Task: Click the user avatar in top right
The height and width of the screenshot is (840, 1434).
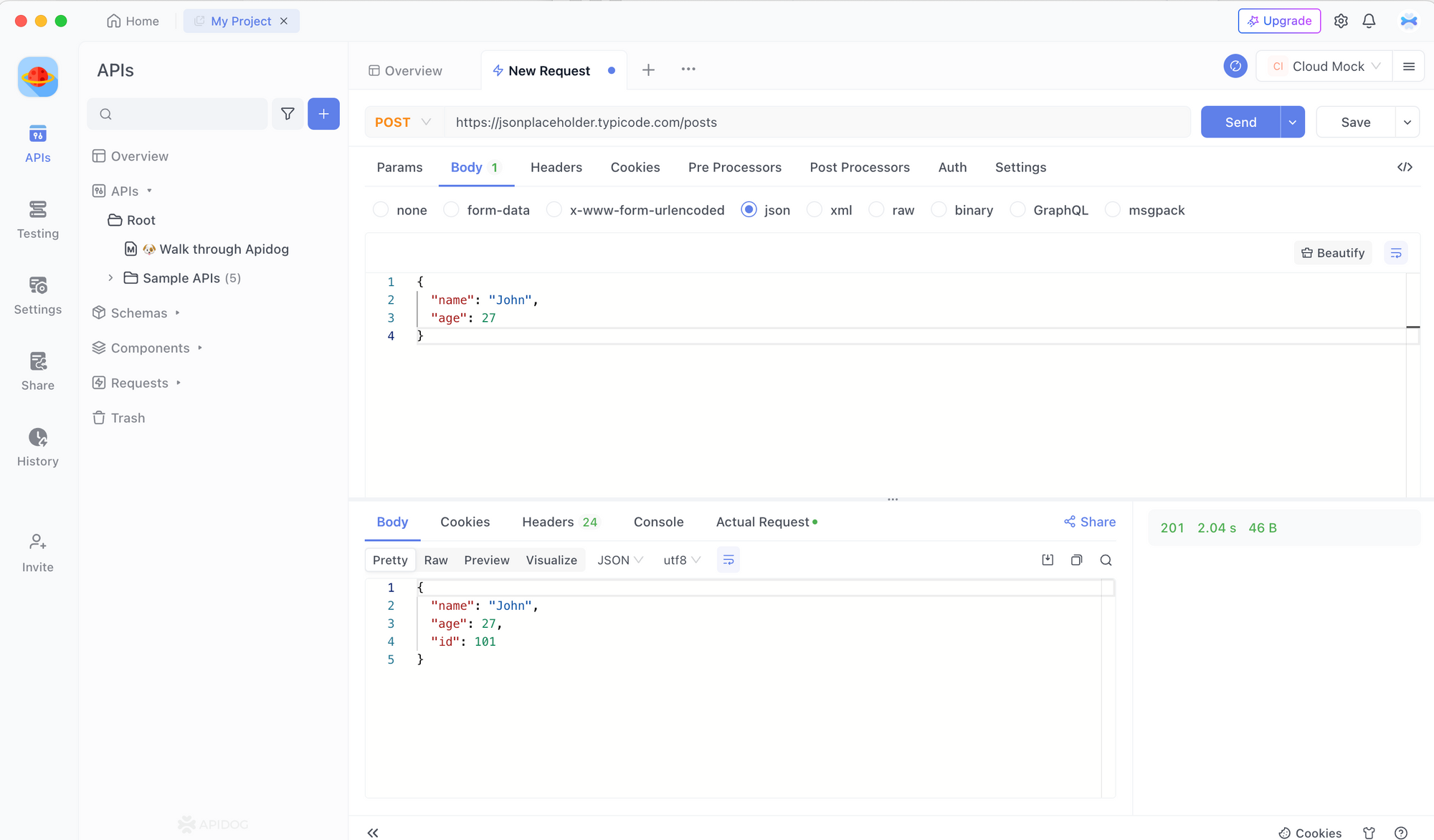Action: point(1409,21)
